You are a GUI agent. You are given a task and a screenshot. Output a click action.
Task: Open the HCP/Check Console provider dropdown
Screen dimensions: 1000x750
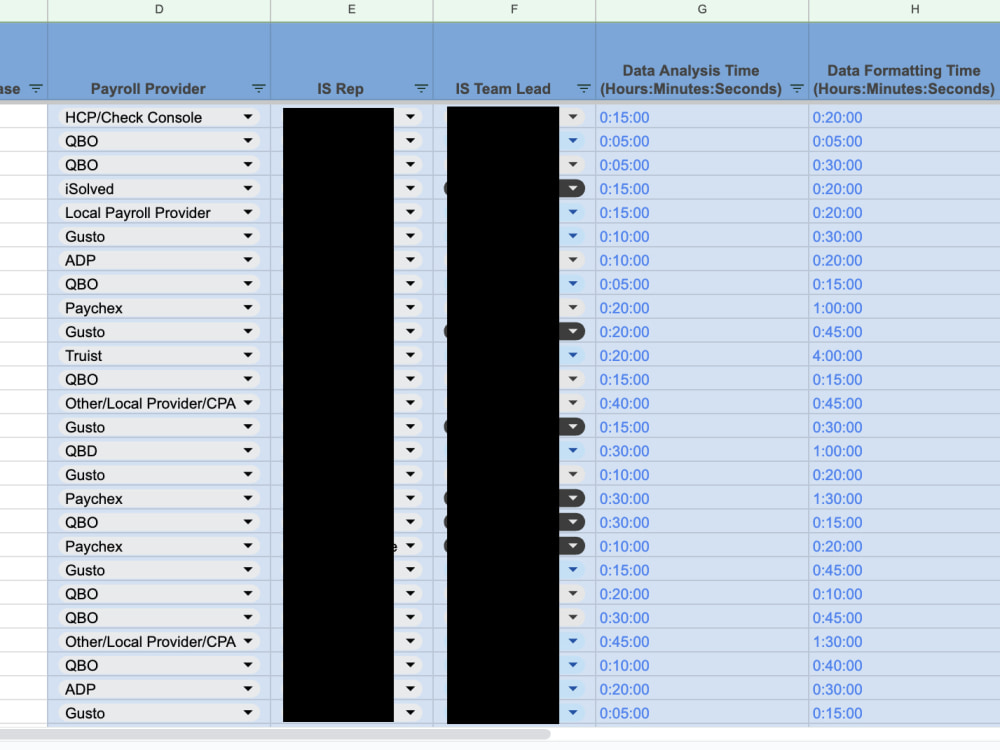tap(248, 117)
